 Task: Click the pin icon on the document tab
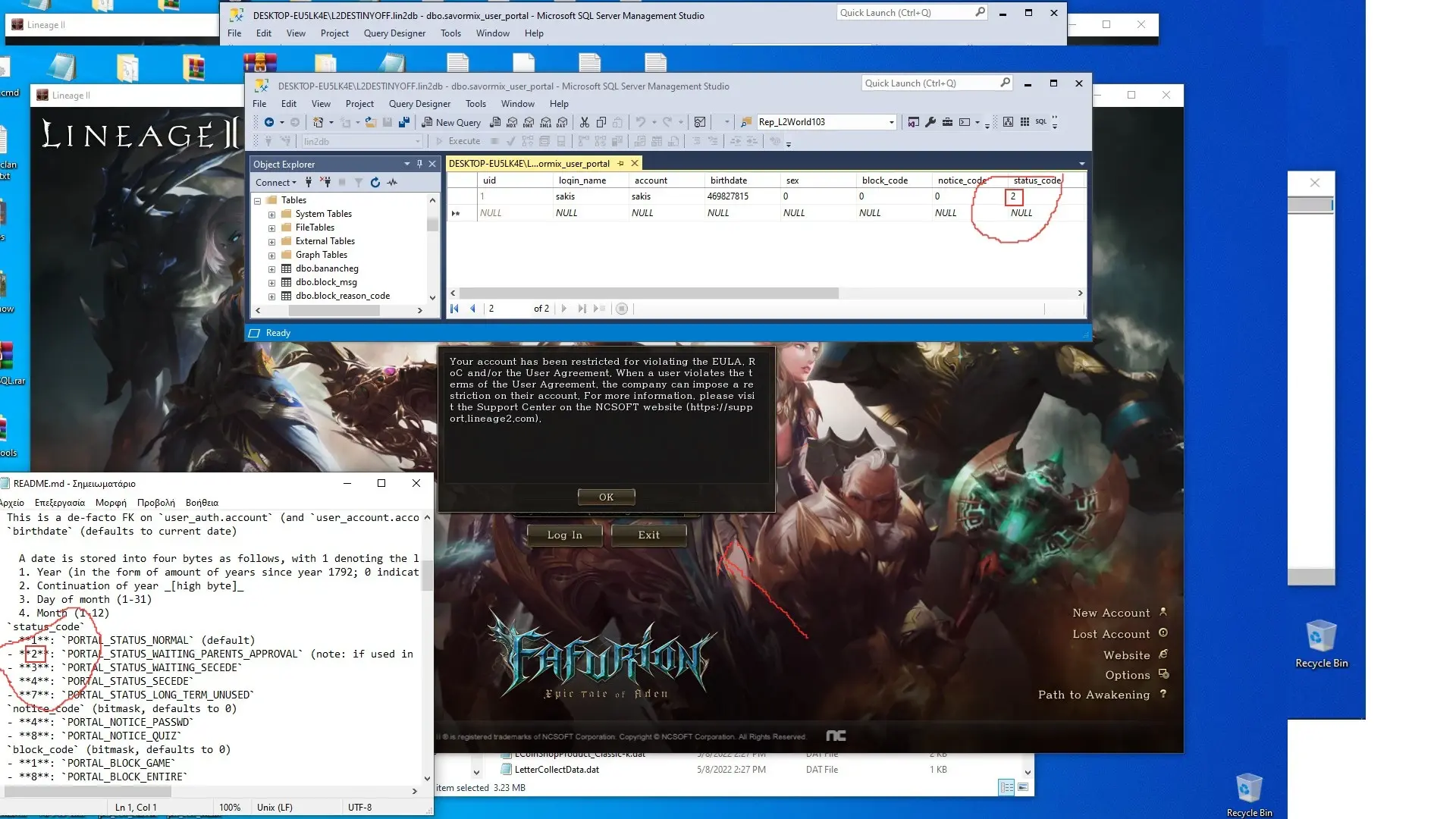[621, 163]
